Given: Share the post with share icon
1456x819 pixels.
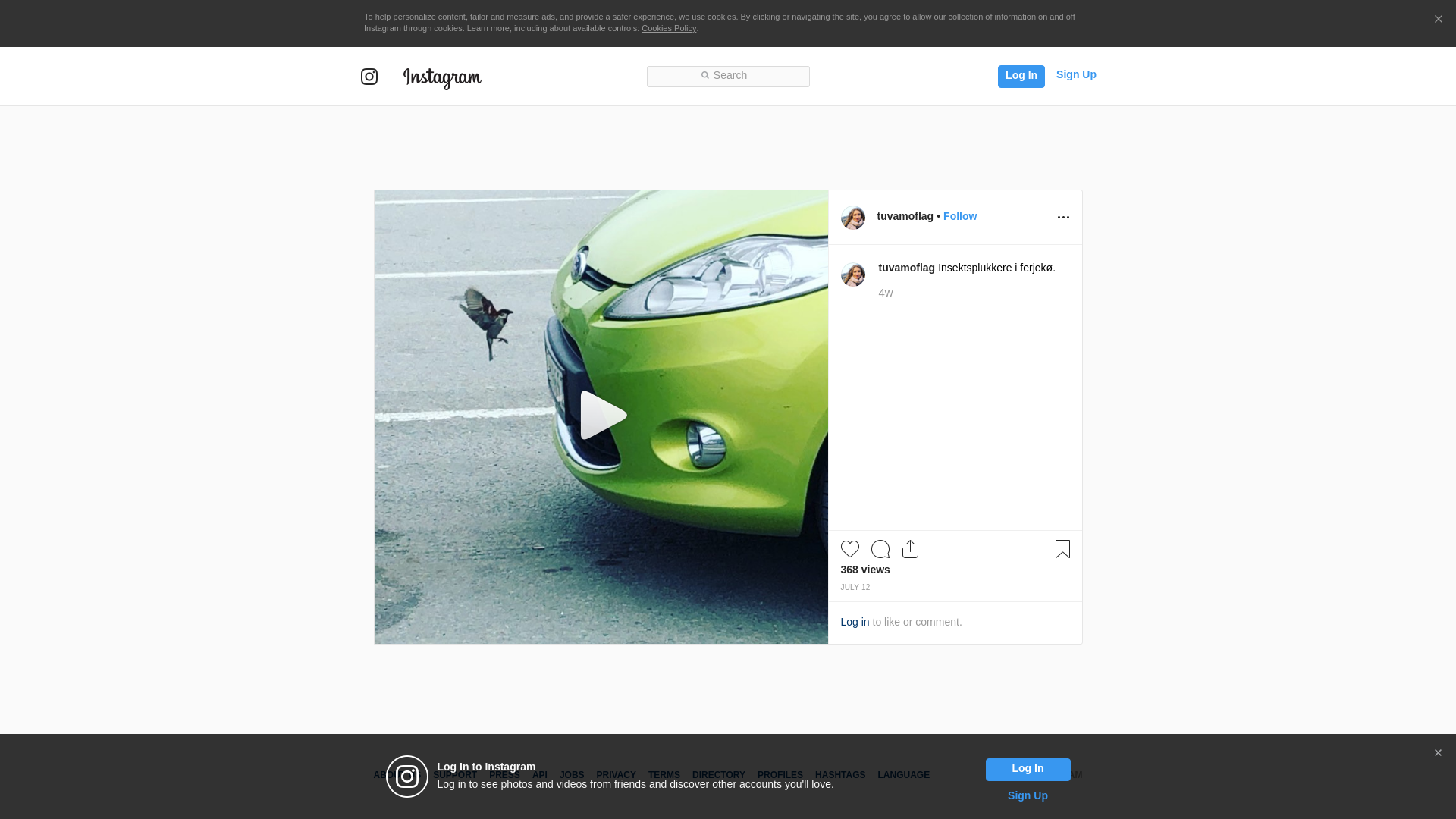Looking at the screenshot, I should pyautogui.click(x=910, y=549).
